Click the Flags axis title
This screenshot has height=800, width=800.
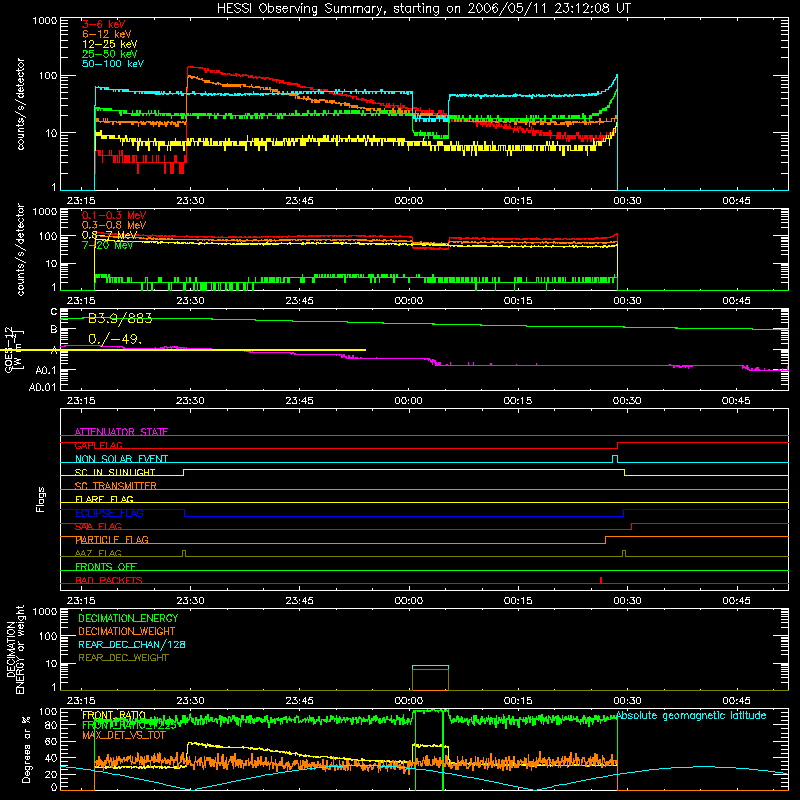click(40, 499)
